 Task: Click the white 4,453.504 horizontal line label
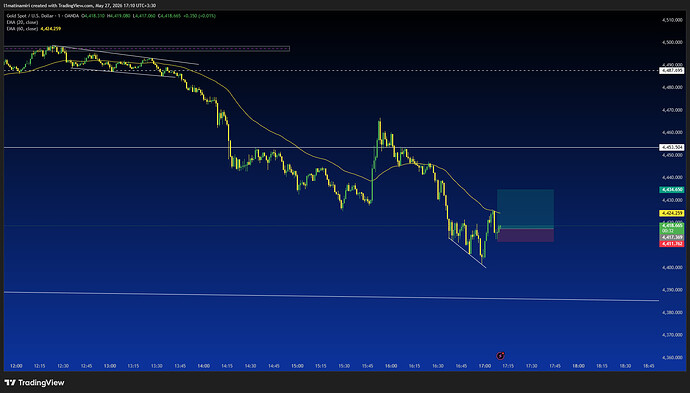(672, 147)
